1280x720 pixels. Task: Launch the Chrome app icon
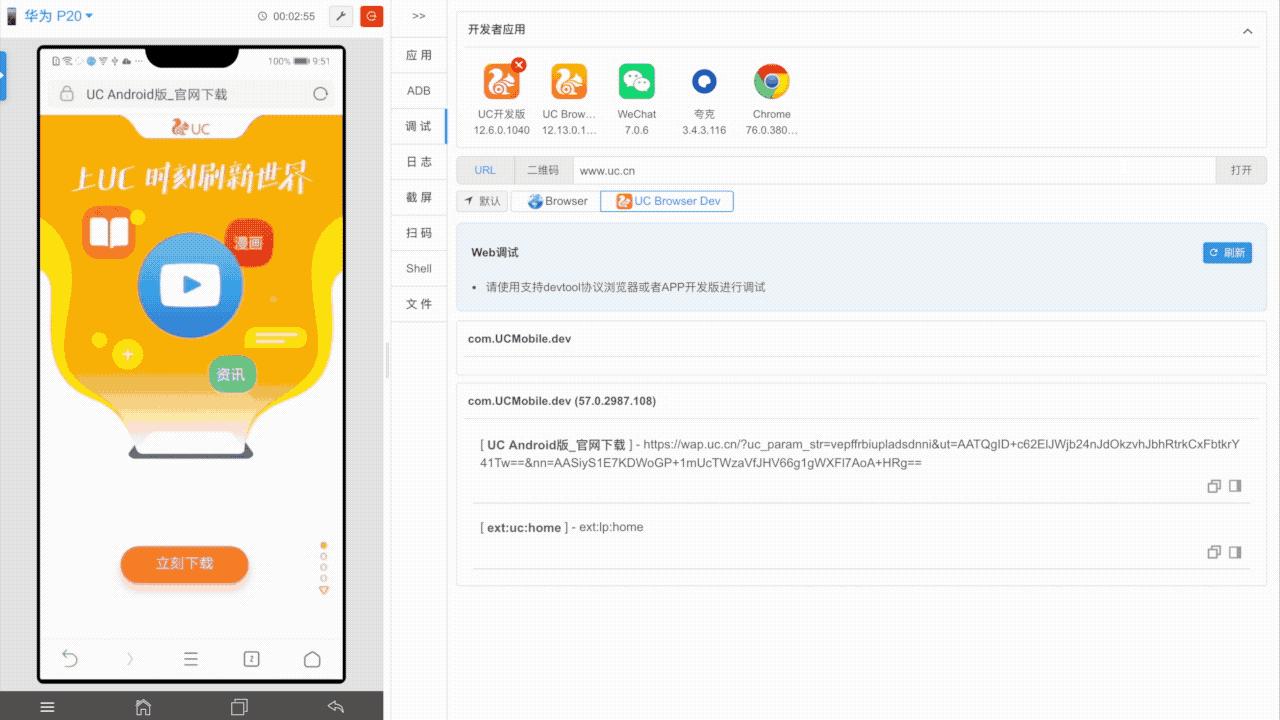pos(772,82)
